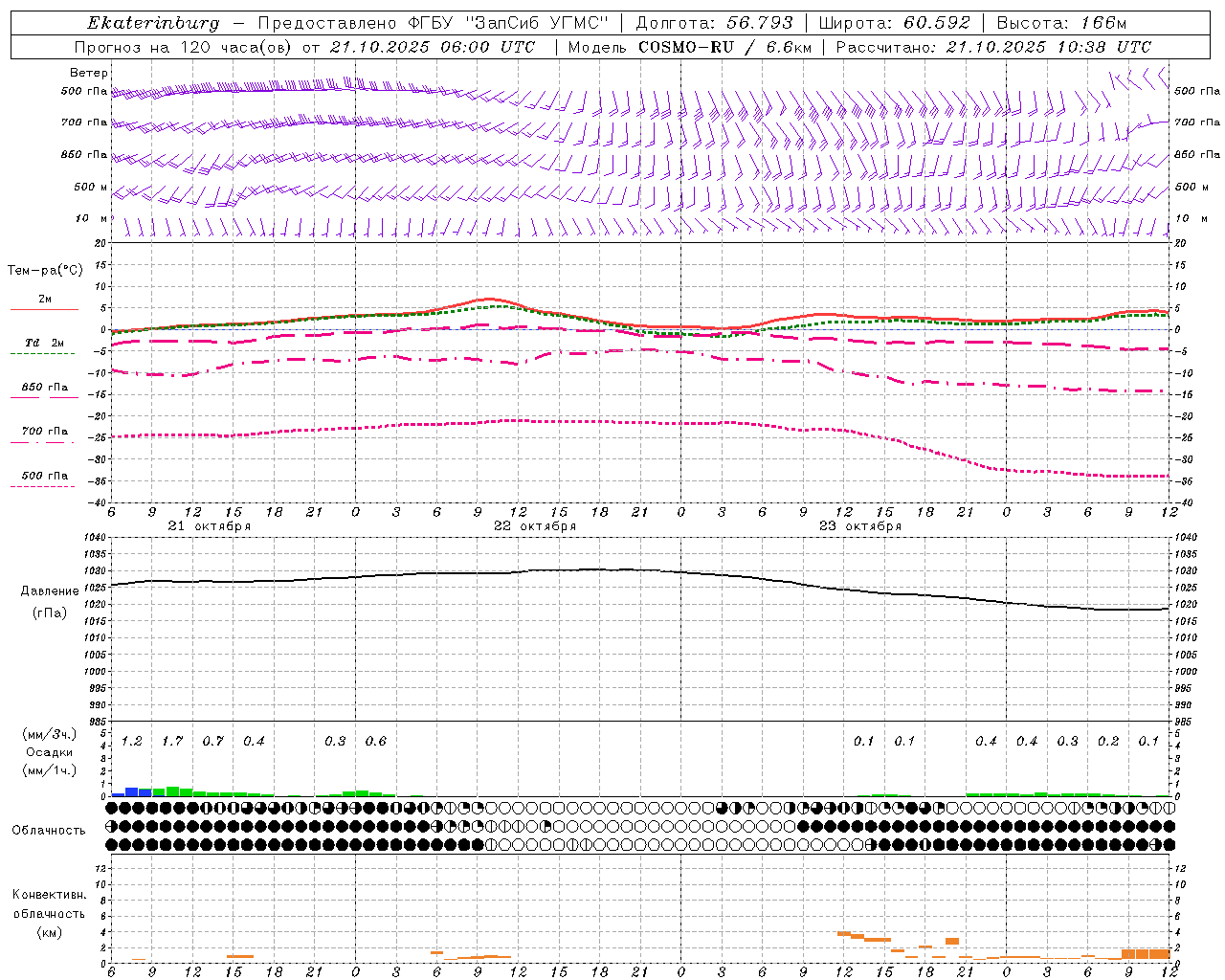Click the left '1040' pressure axis label
This screenshot has height=980, width=1225.
click(96, 537)
